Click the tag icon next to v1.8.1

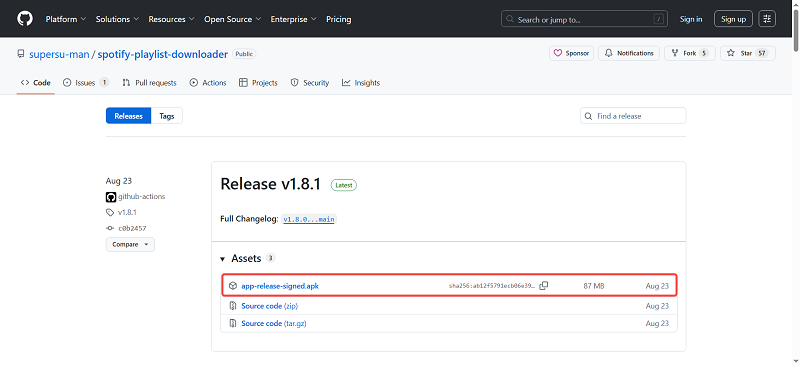point(110,212)
